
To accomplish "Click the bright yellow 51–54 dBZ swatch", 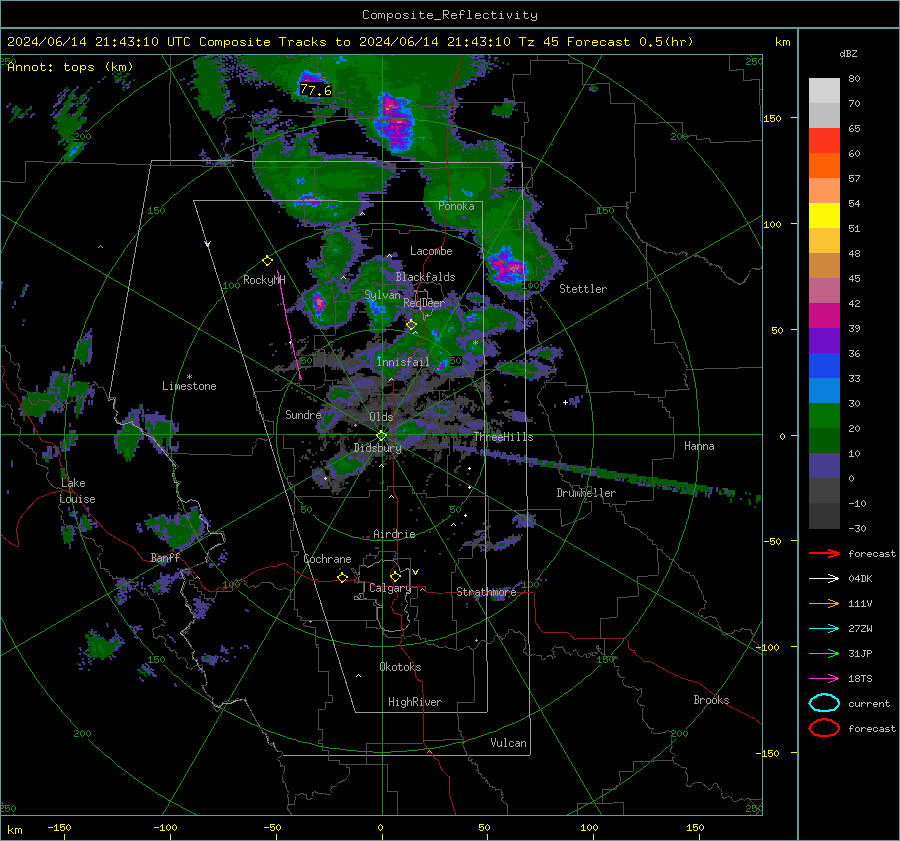I will click(824, 216).
